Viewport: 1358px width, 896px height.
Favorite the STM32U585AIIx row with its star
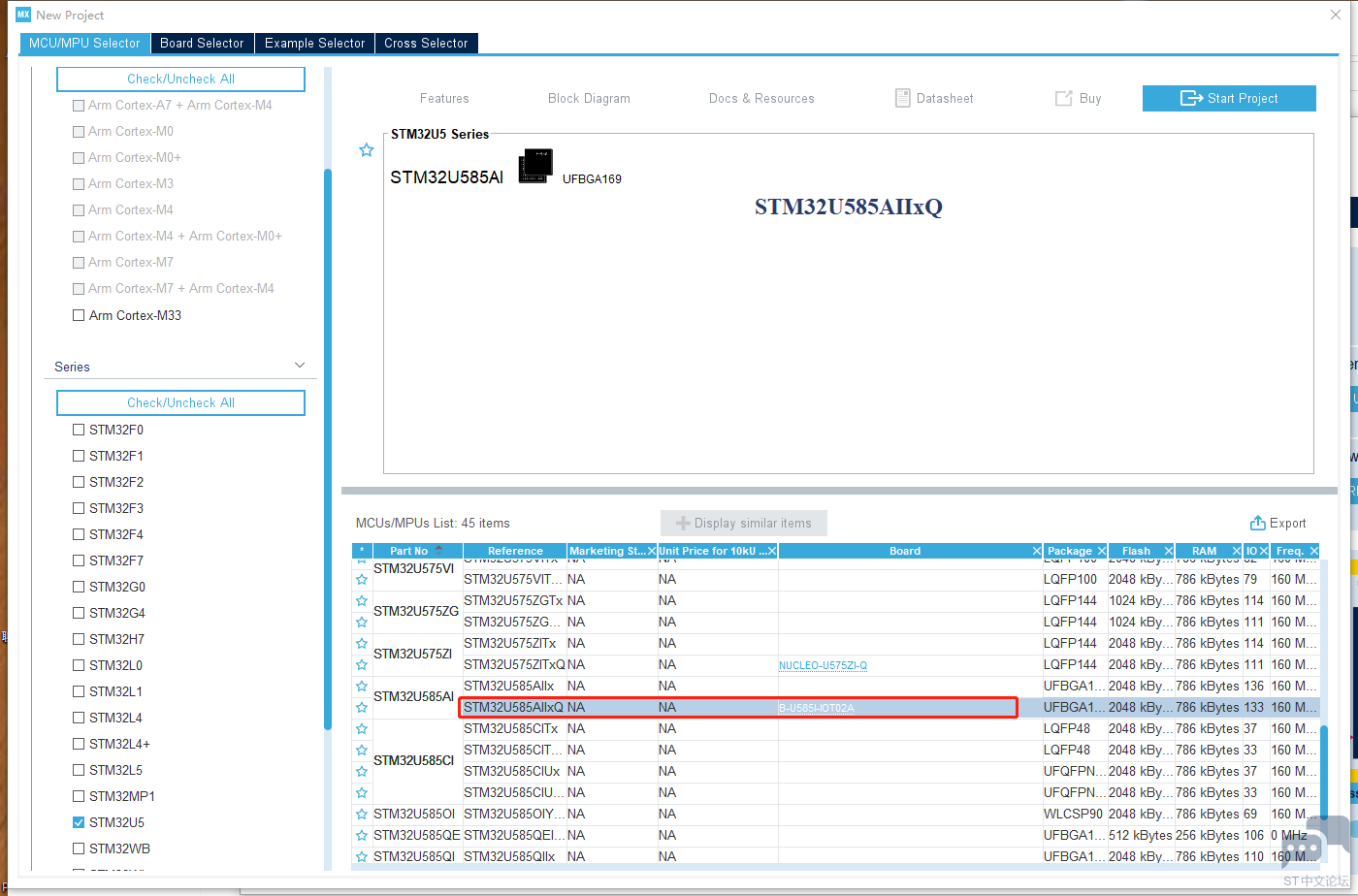coord(362,686)
